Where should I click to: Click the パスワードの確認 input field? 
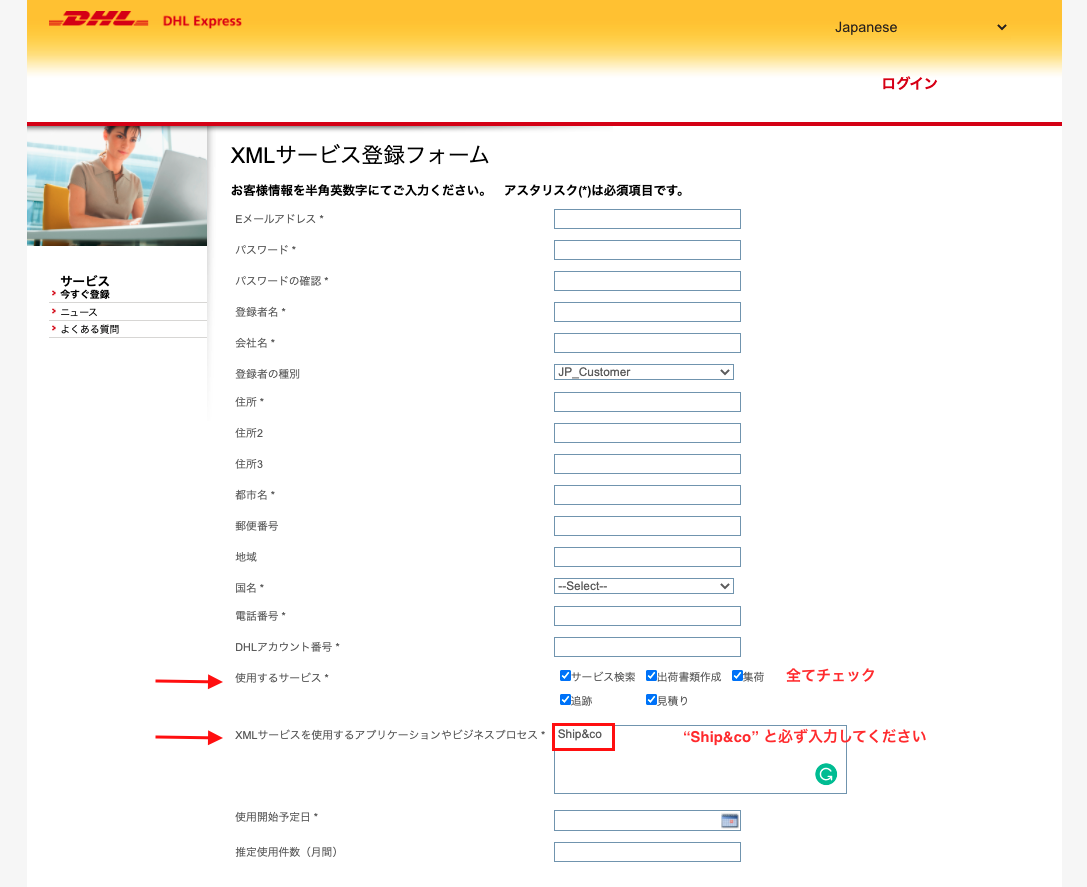click(647, 281)
